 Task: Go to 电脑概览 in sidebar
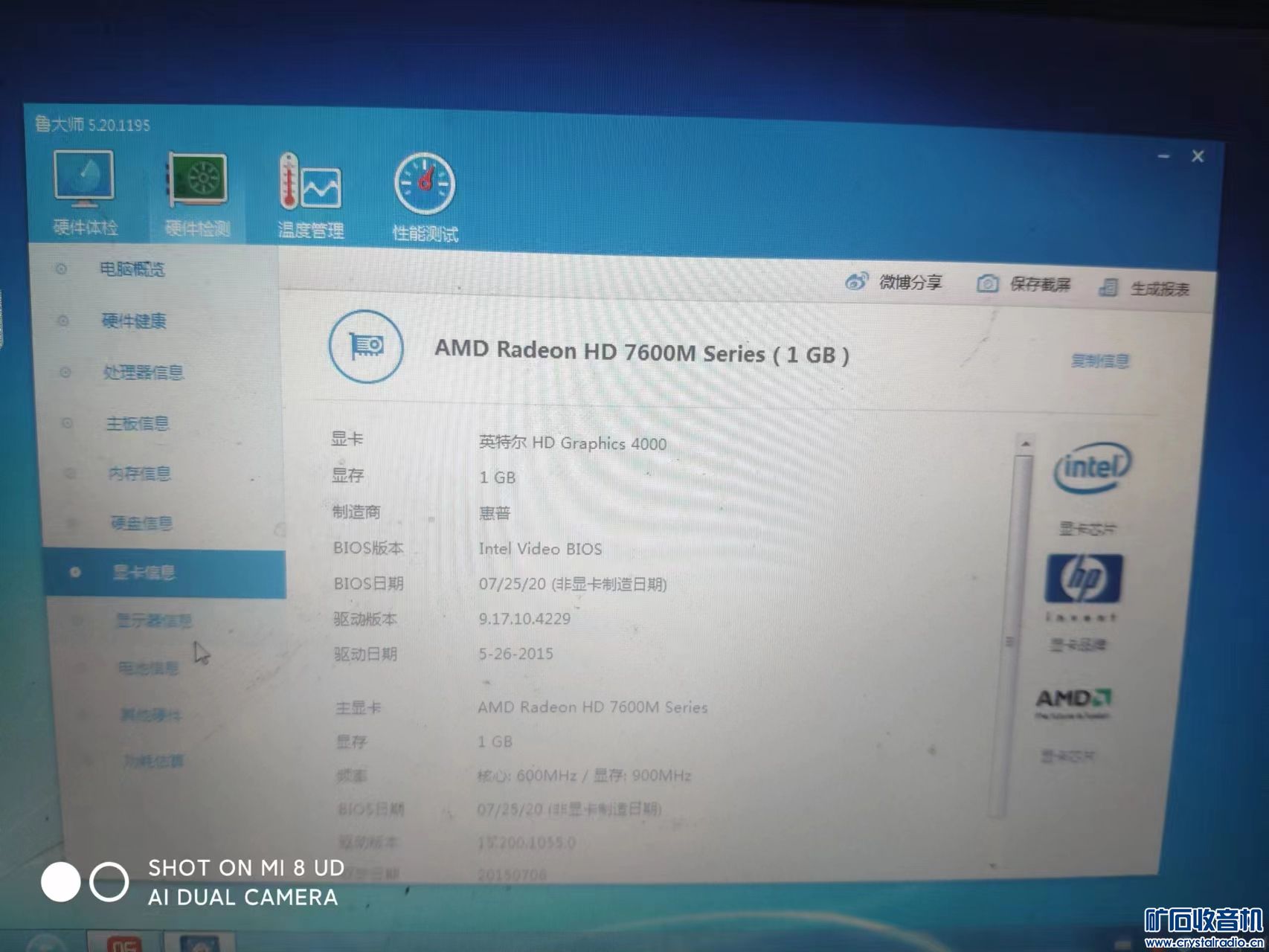[132, 269]
